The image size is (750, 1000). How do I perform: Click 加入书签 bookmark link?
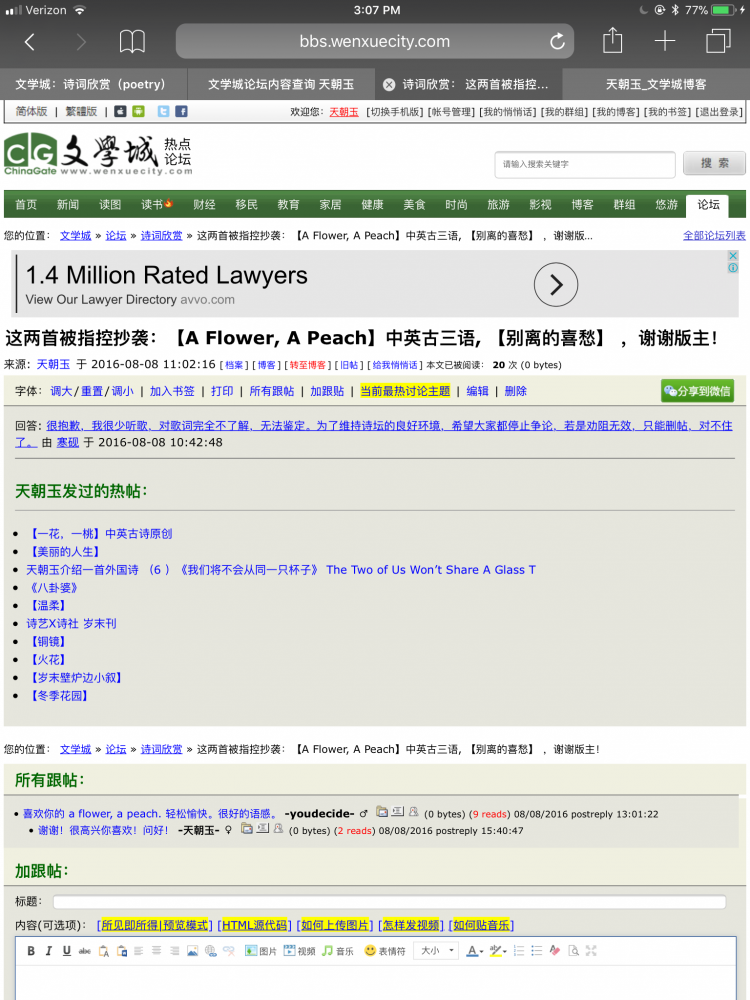(x=172, y=391)
